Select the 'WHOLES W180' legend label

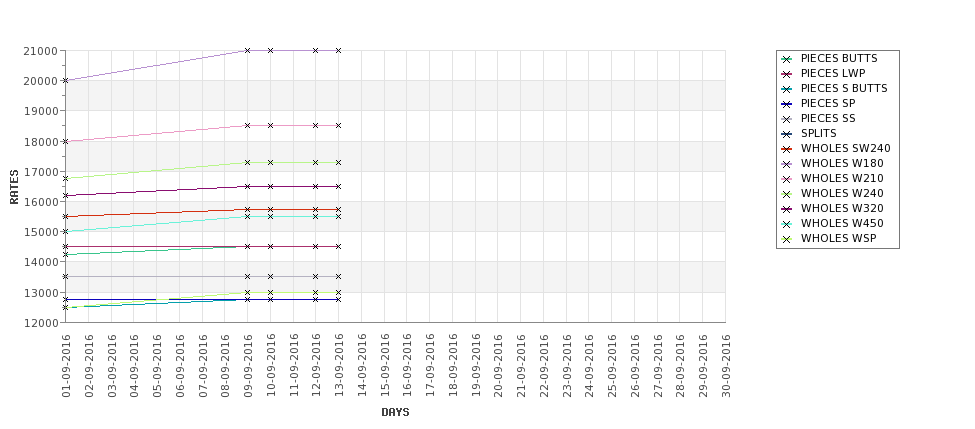(x=842, y=163)
